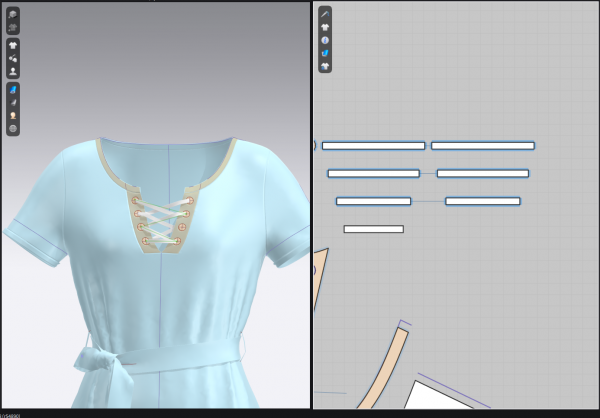
Task: Toggle the white shirt icon in 2D toolbar
Action: click(325, 26)
